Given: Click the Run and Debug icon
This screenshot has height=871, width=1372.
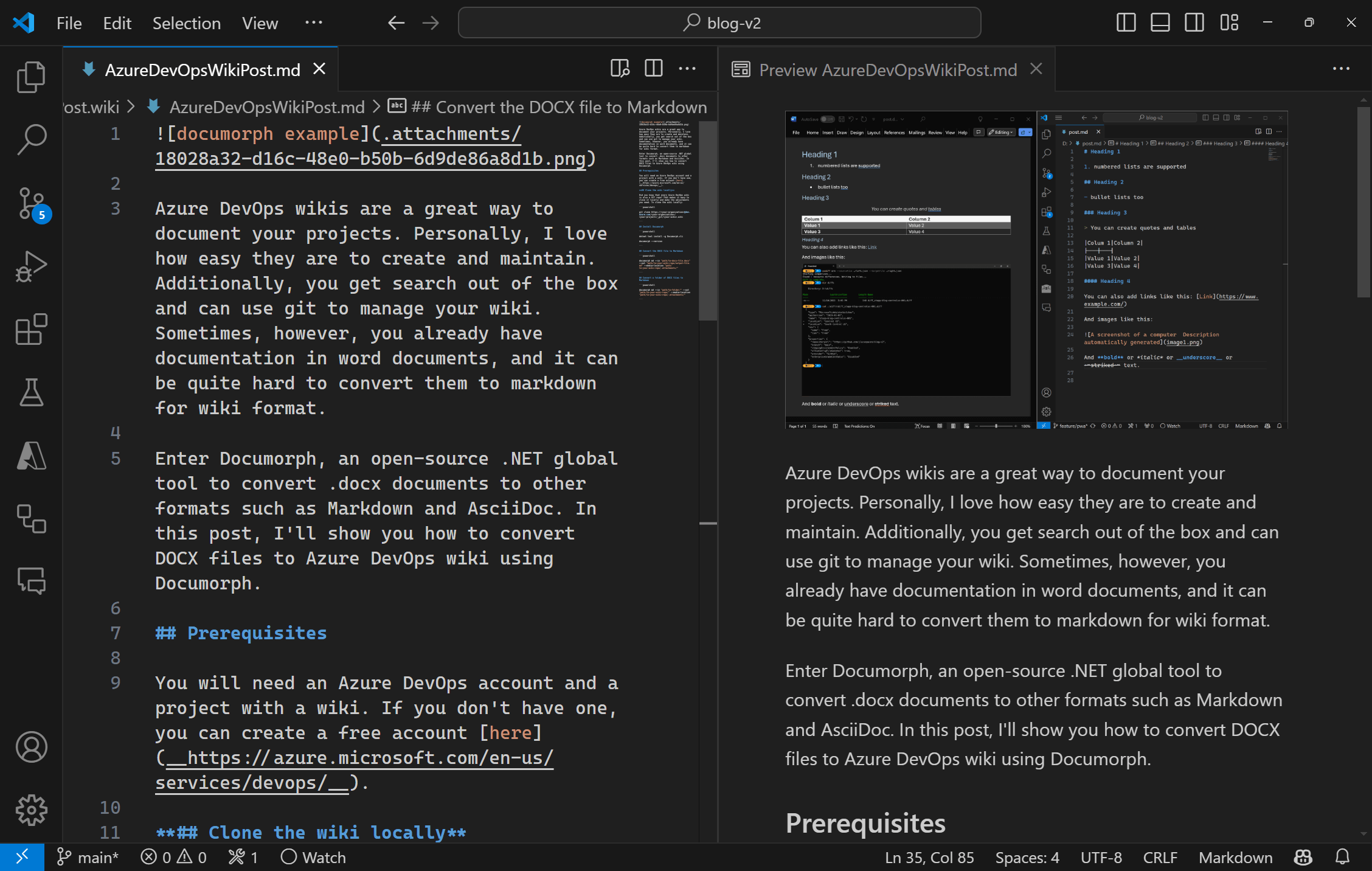Looking at the screenshot, I should (30, 264).
